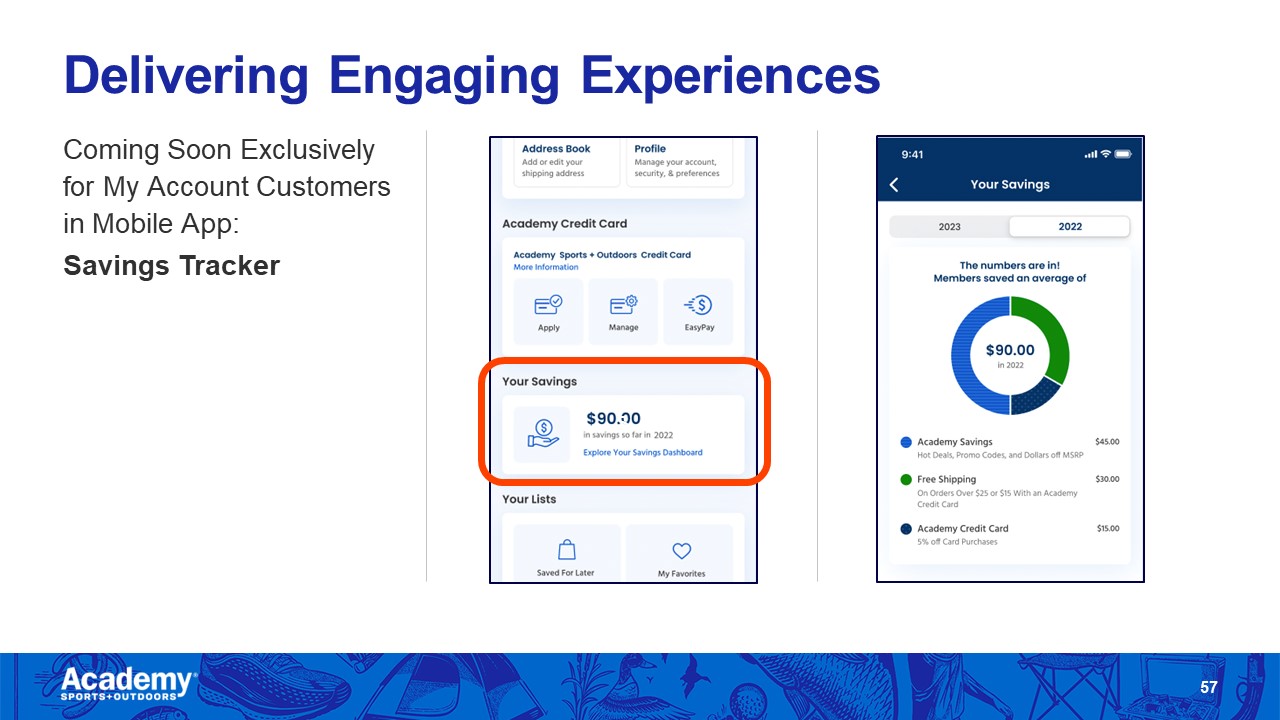
Task: Click the $90.00 savings-so-far amount
Action: point(613,419)
